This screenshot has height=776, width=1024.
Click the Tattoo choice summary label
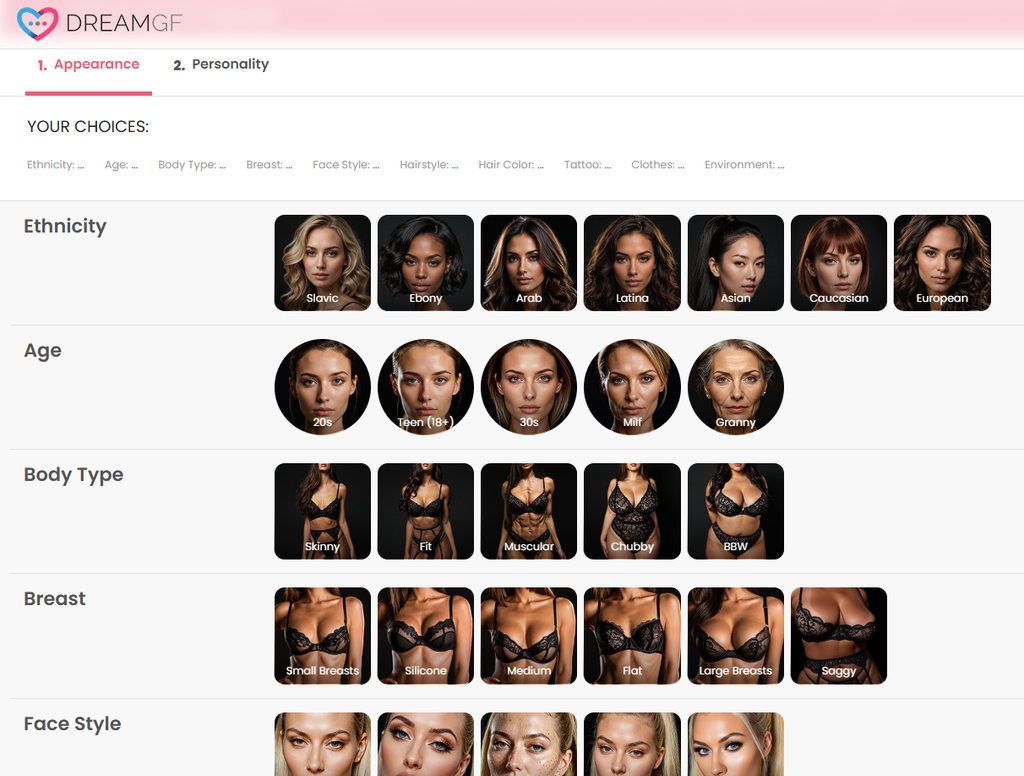[x=588, y=165]
